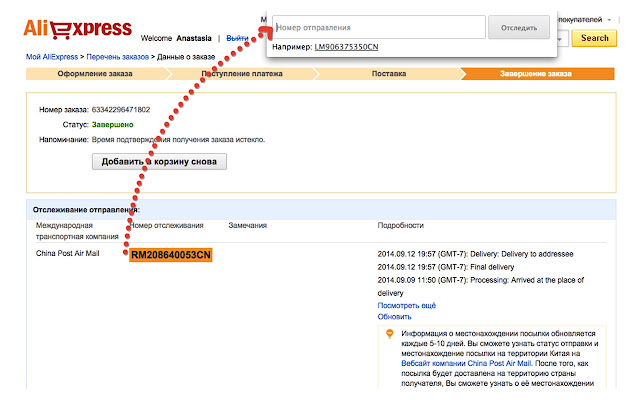This screenshot has height=400, width=640.
Task: Select the Оформление заказа step tab
Action: click(x=95, y=74)
